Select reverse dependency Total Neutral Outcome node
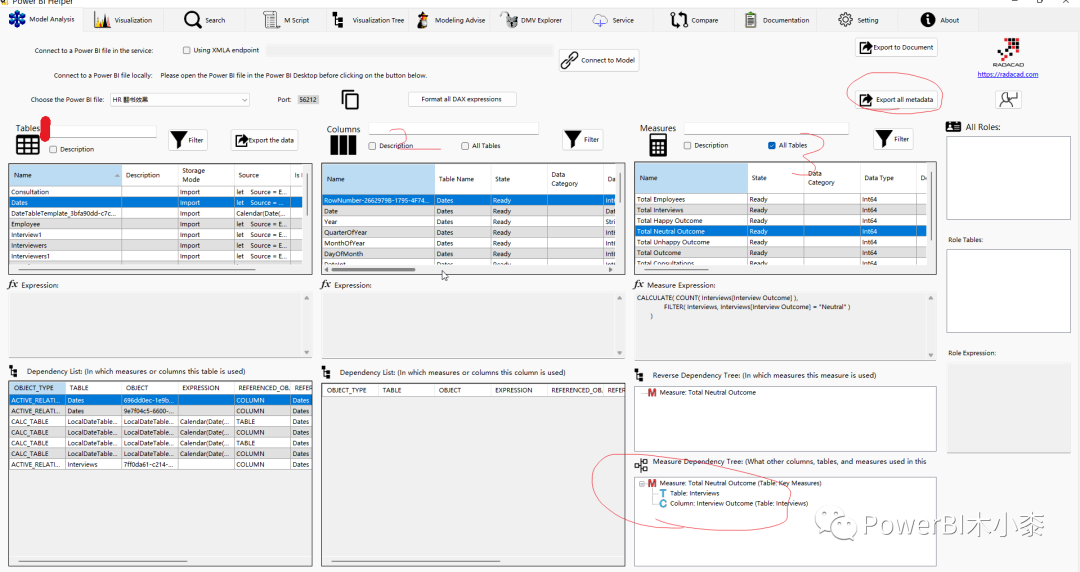Screen dimensions: 1080x572 click(x=707, y=393)
